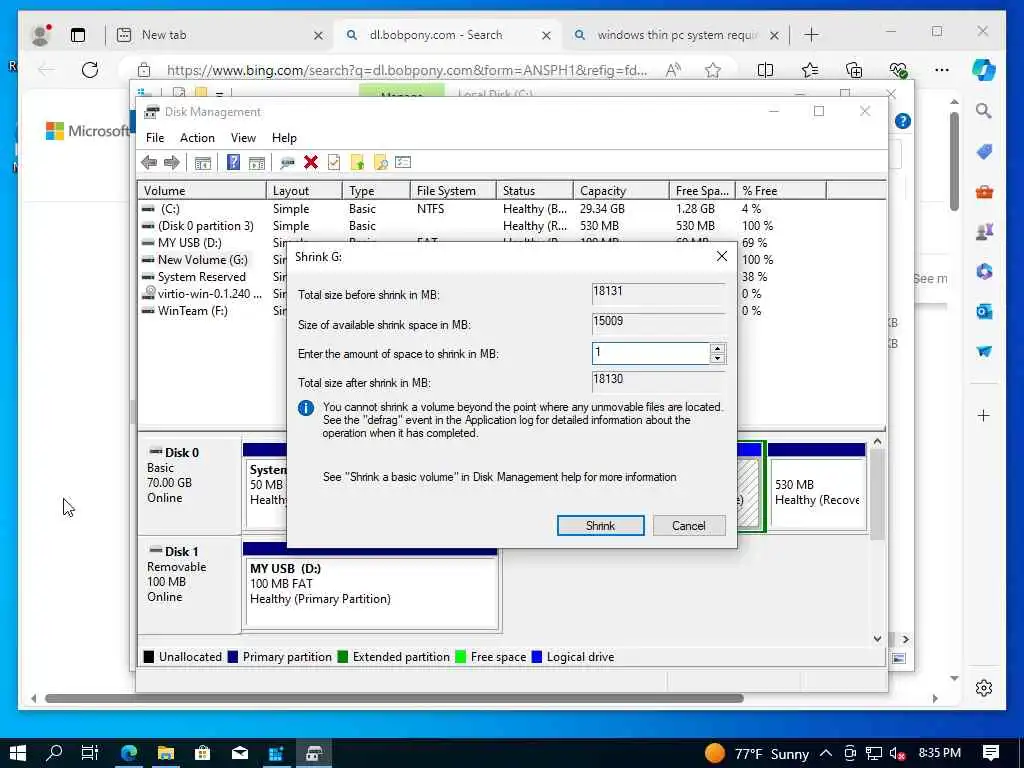
Task: Click the yellow folder with green arrow toolbar icon
Action: (357, 163)
